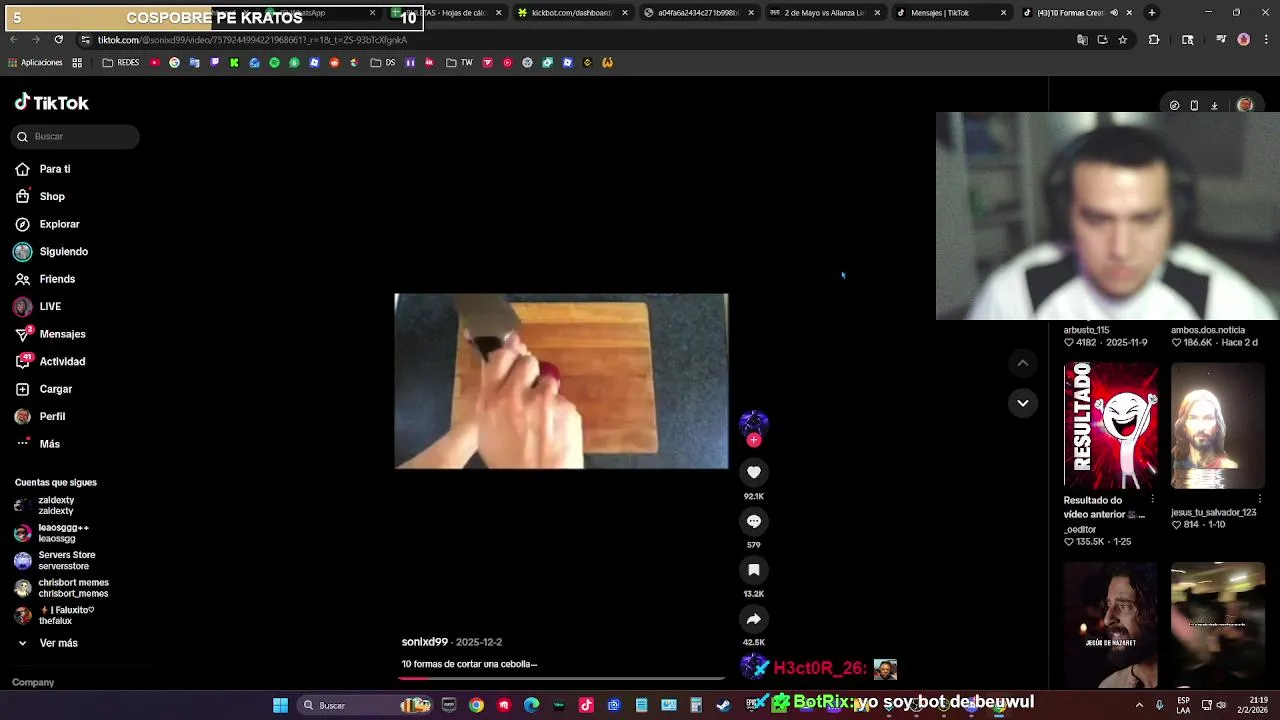
Task: Open the Cargar upload page
Action: tap(44, 389)
